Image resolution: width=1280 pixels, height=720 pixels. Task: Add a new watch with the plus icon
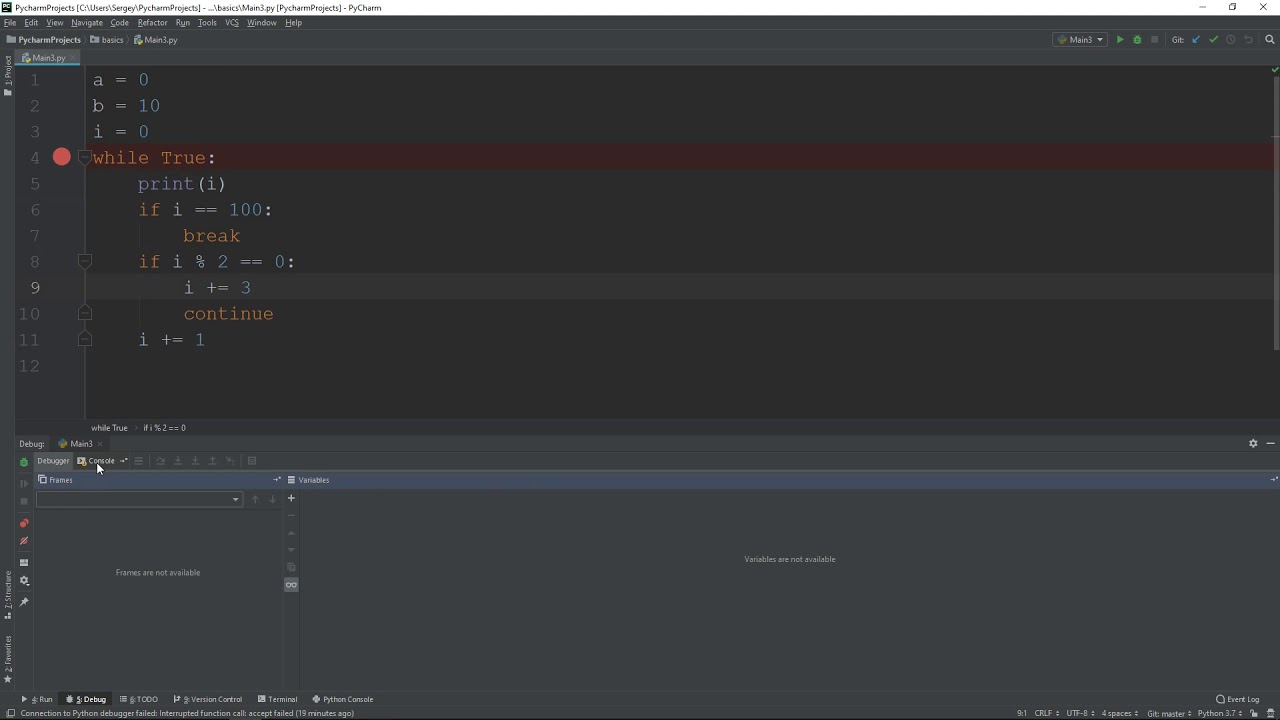pos(291,498)
